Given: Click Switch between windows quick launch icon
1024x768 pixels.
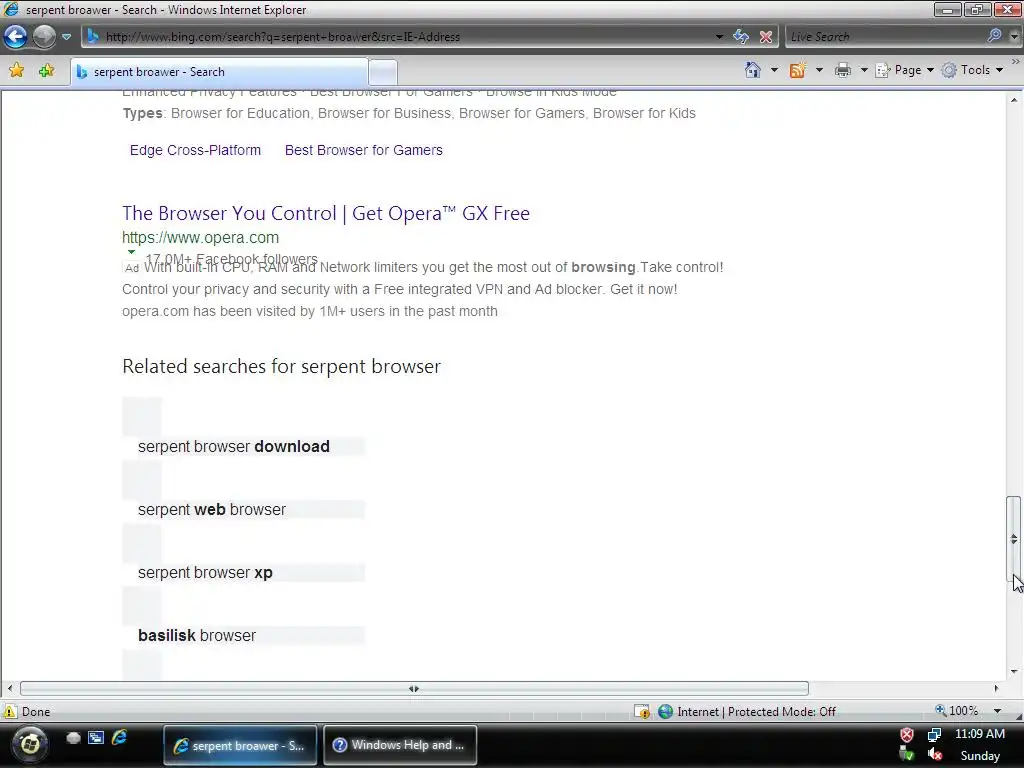Looking at the screenshot, I should tap(96, 738).
